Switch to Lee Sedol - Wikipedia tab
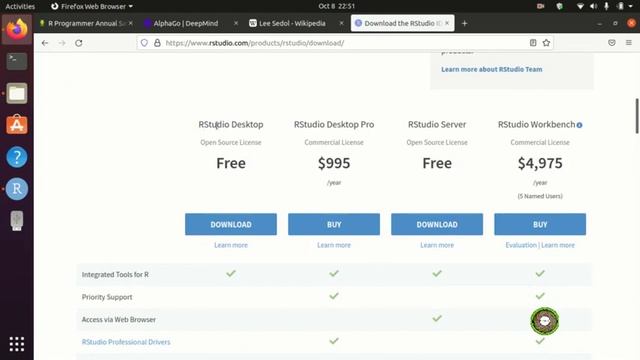 (x=292, y=24)
